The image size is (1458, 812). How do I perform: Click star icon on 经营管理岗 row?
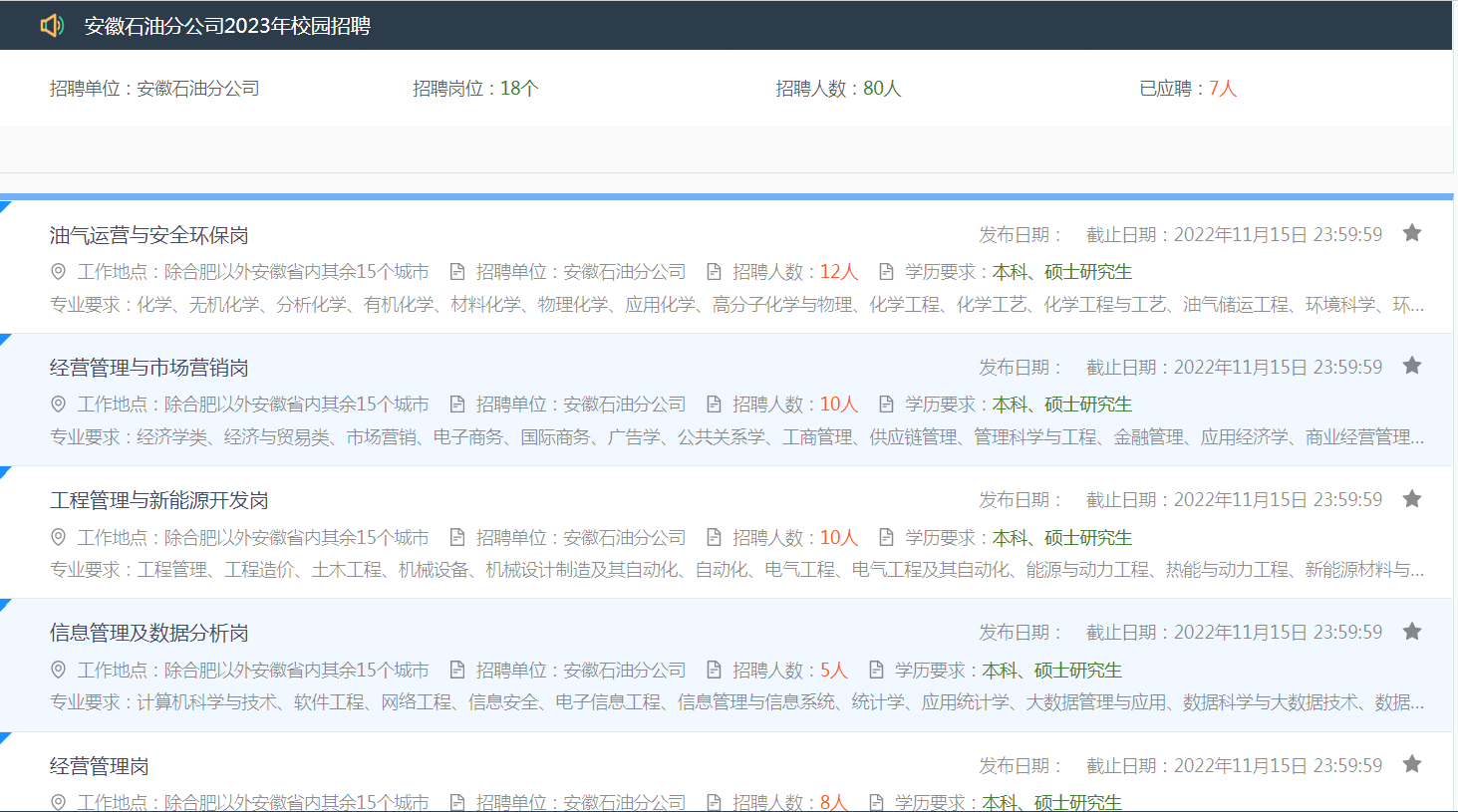coord(1411,764)
